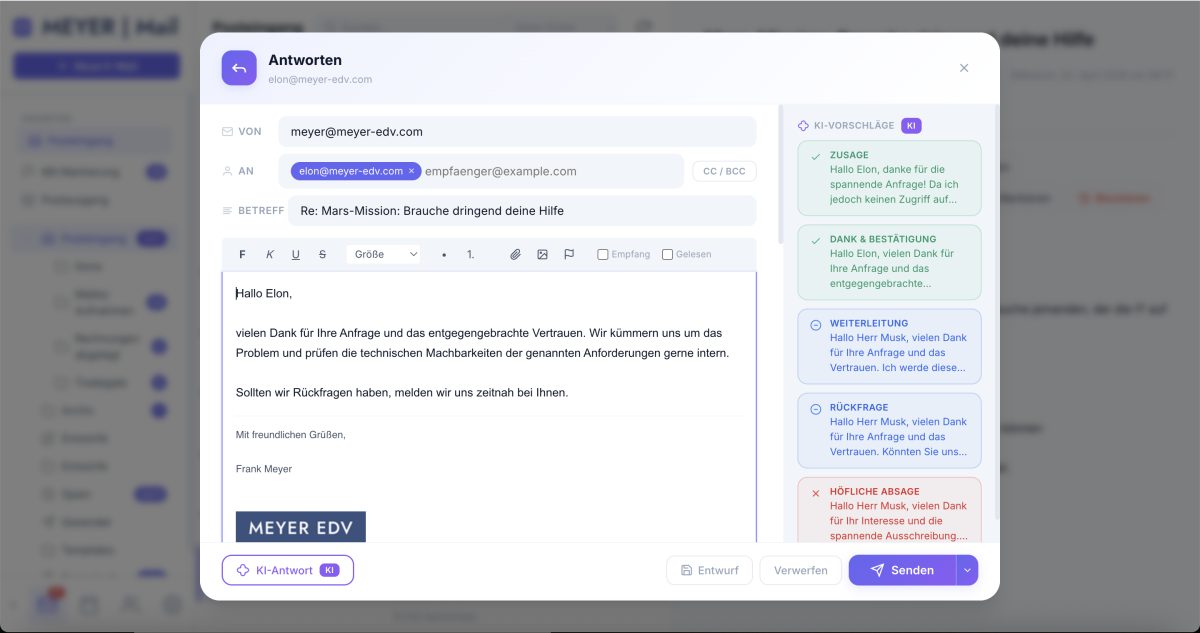Click the "Frank Meyer" signature name
The width and height of the screenshot is (1200, 633).
coord(264,469)
